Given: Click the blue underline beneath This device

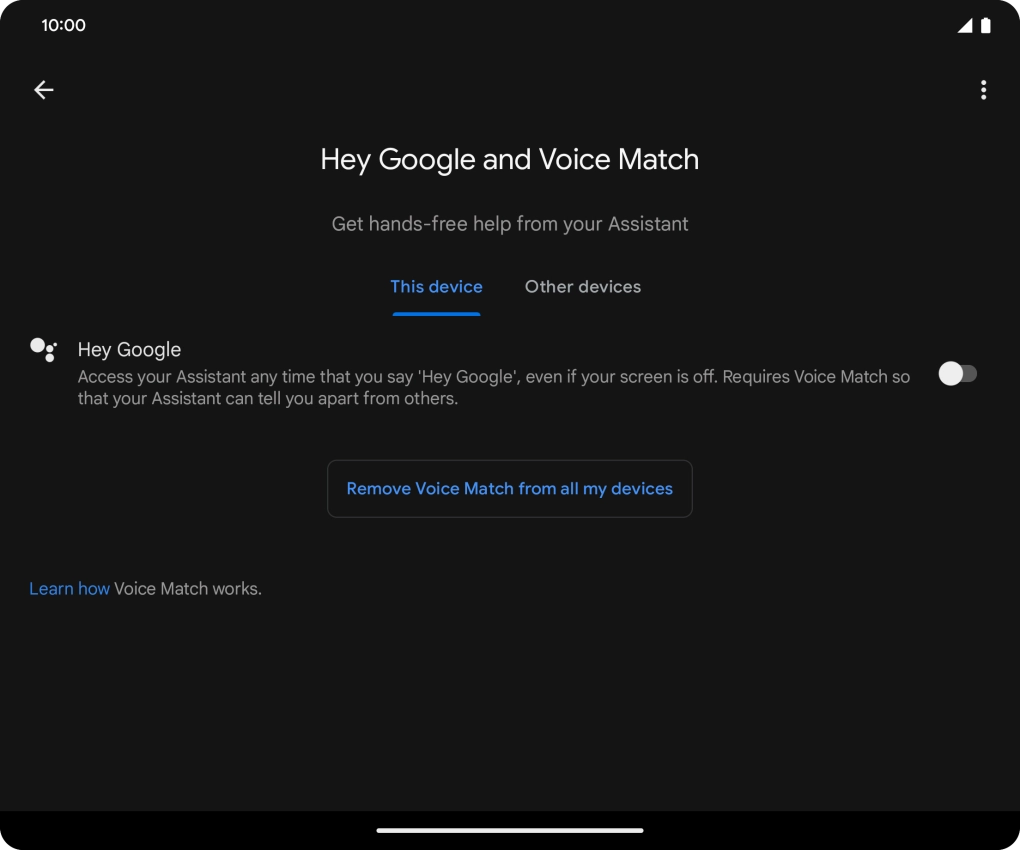Looking at the screenshot, I should click(436, 314).
